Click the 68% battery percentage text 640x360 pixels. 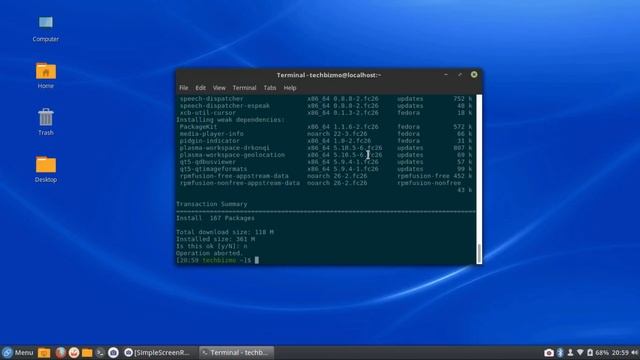pos(602,353)
